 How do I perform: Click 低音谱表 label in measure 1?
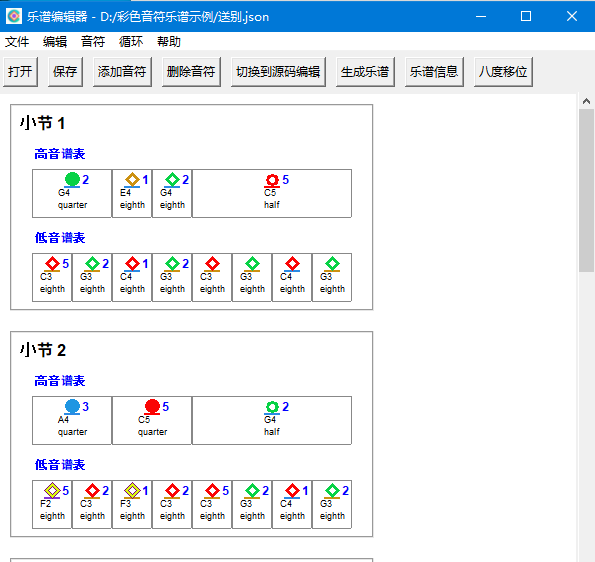60,238
